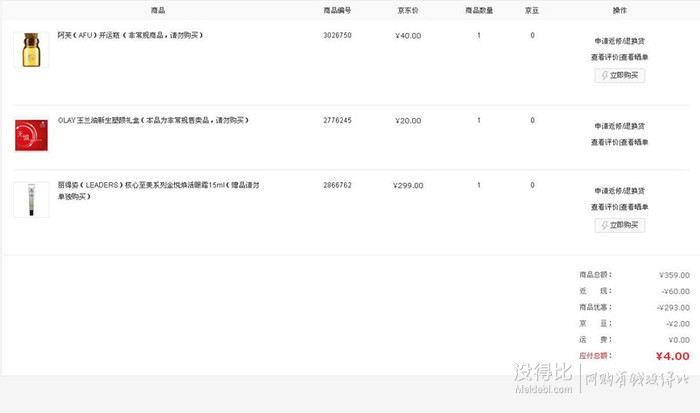
Task: Click 查看晒单 in the AFU row
Action: [634, 57]
